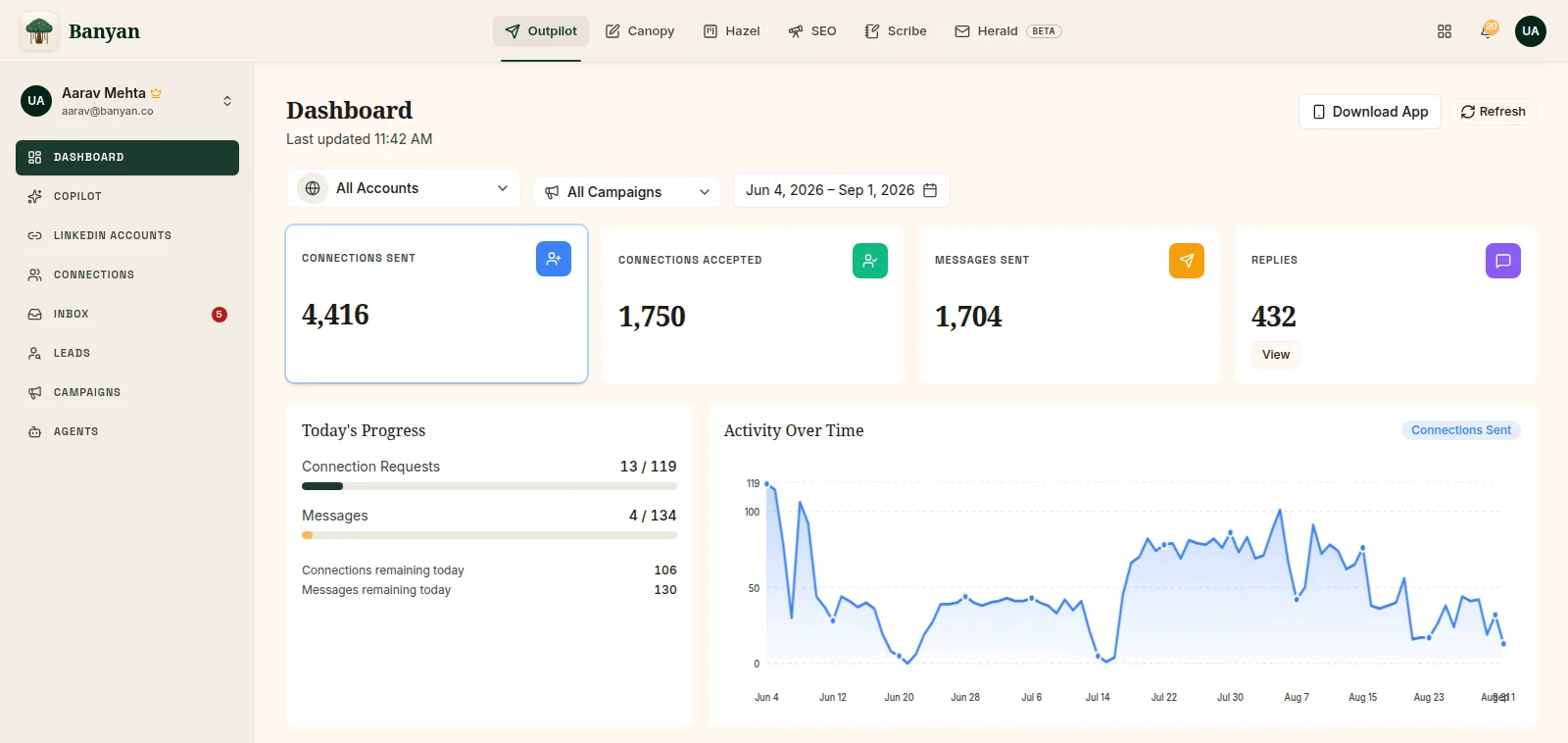Open Campaigns in the sidebar
This screenshot has height=743, width=1568.
(127, 393)
